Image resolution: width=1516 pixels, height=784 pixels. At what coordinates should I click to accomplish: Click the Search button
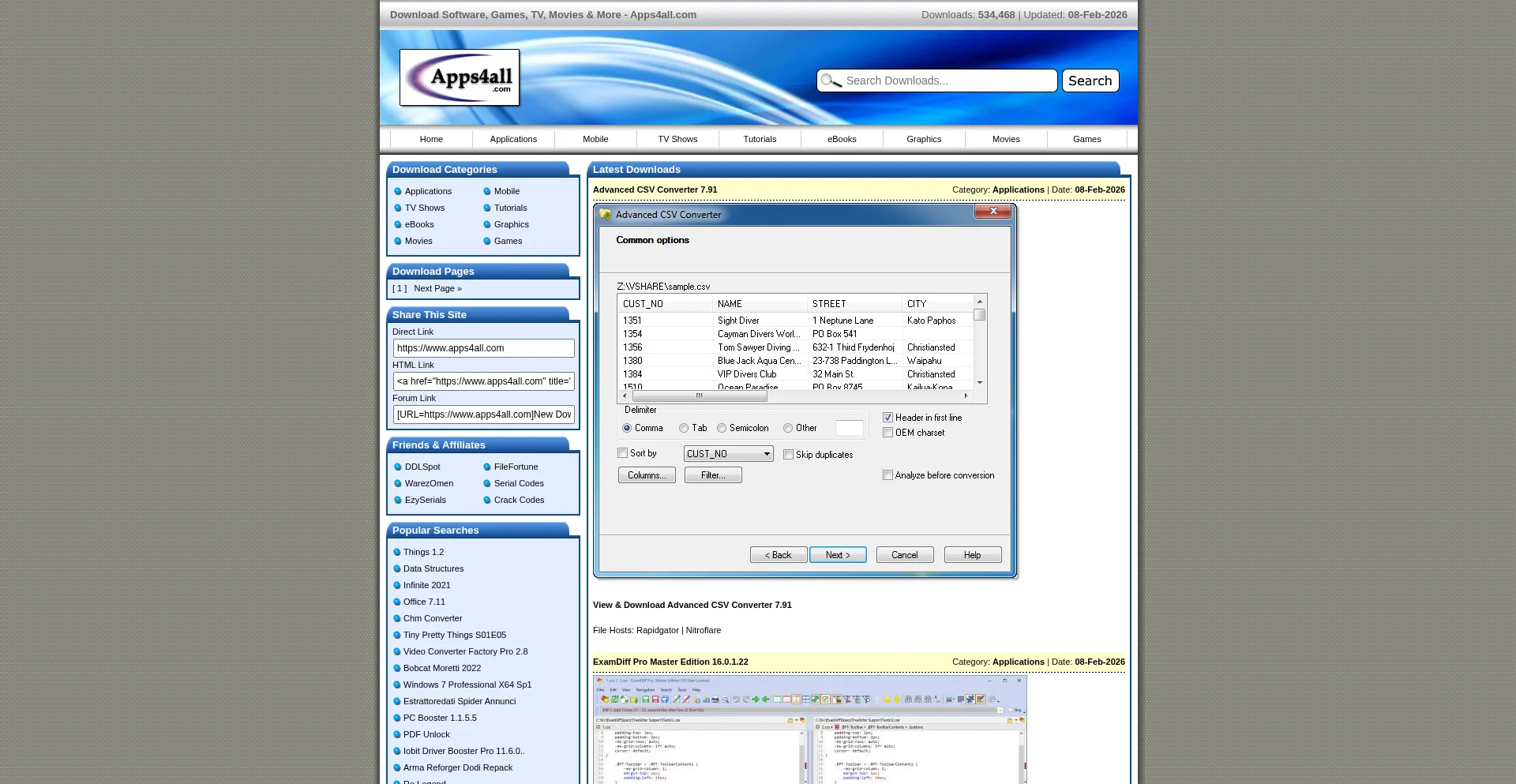pos(1090,81)
